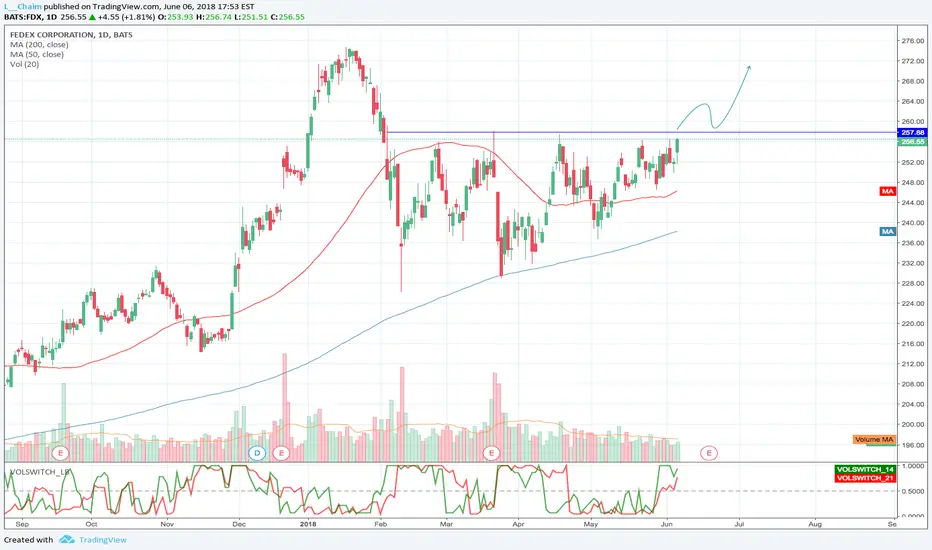Screen dimensions: 932x550
Task: Click the Mar label on time axis
Action: coord(446,524)
